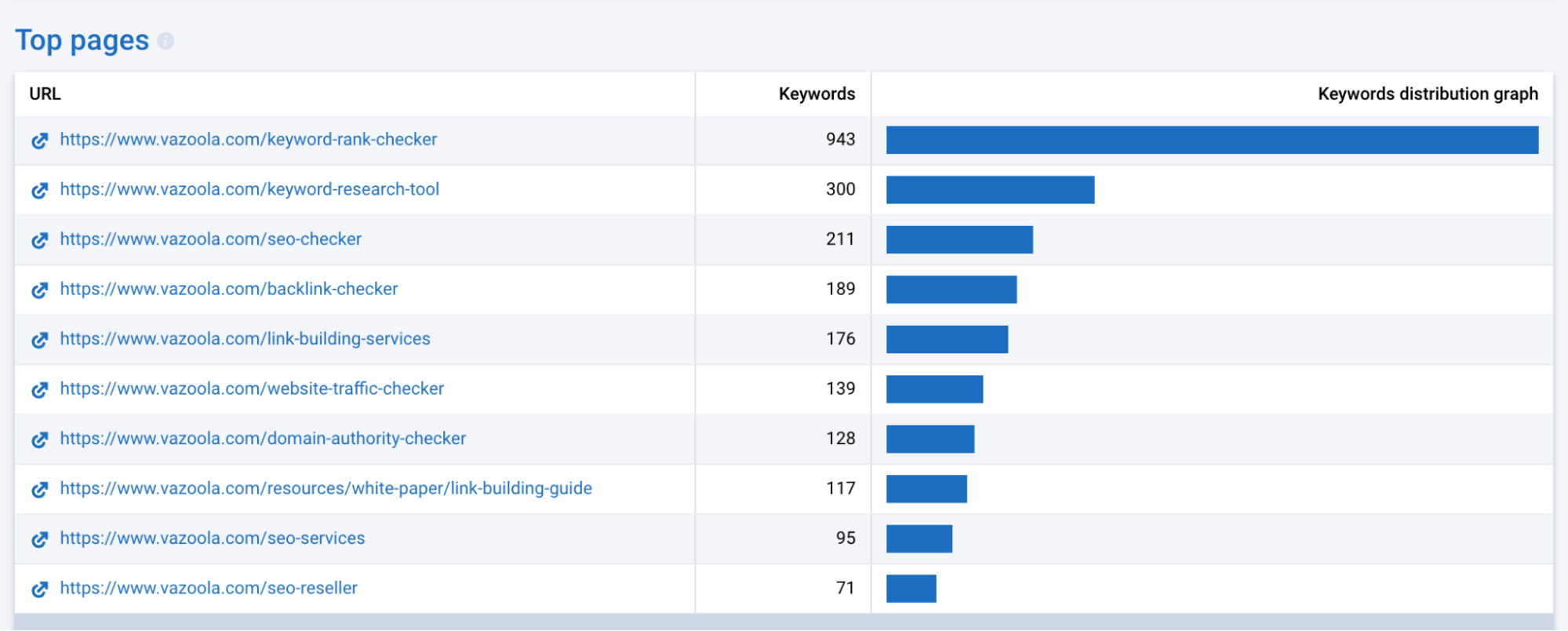Viewport: 1568px width, 631px height.
Task: Open external link icon for domain-authority-checker
Action: 40,440
